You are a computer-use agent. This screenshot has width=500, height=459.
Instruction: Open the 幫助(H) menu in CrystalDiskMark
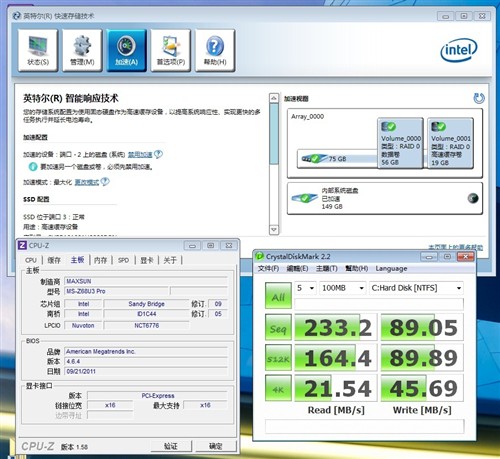(x=357, y=268)
